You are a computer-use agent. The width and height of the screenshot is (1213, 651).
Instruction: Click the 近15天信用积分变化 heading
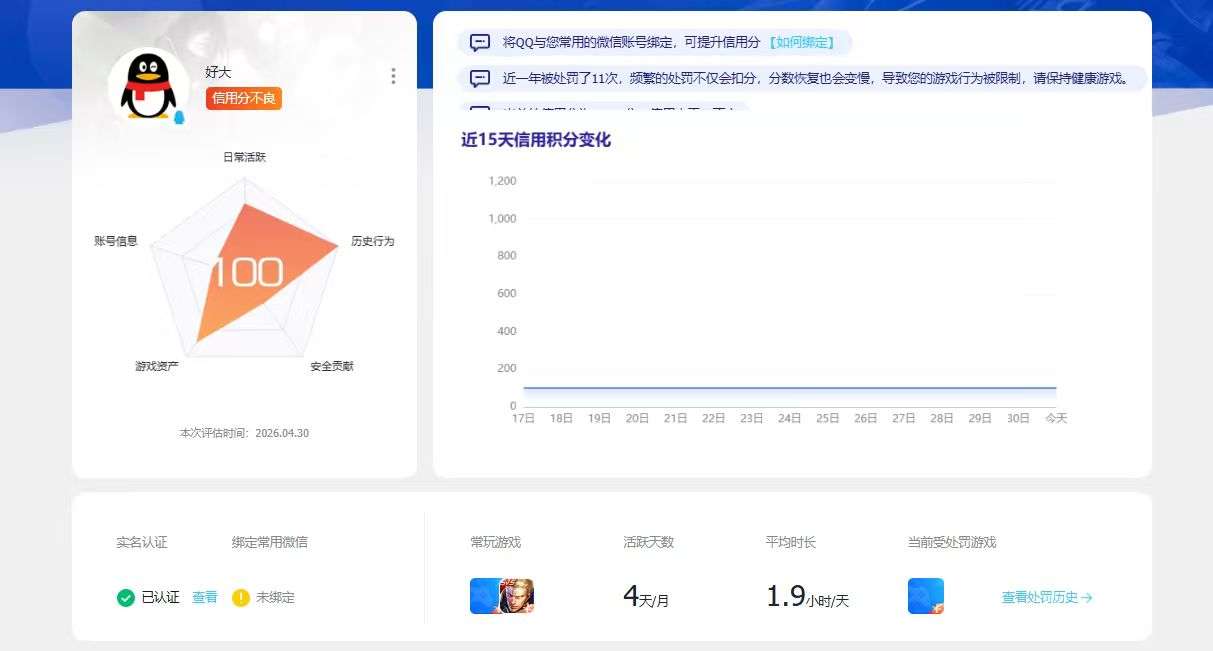point(536,140)
